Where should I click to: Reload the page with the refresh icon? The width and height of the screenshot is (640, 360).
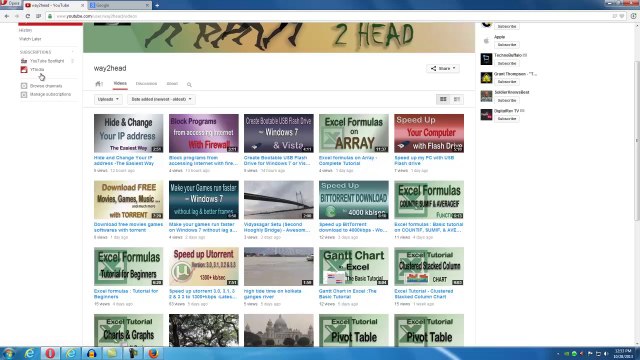[27, 16]
